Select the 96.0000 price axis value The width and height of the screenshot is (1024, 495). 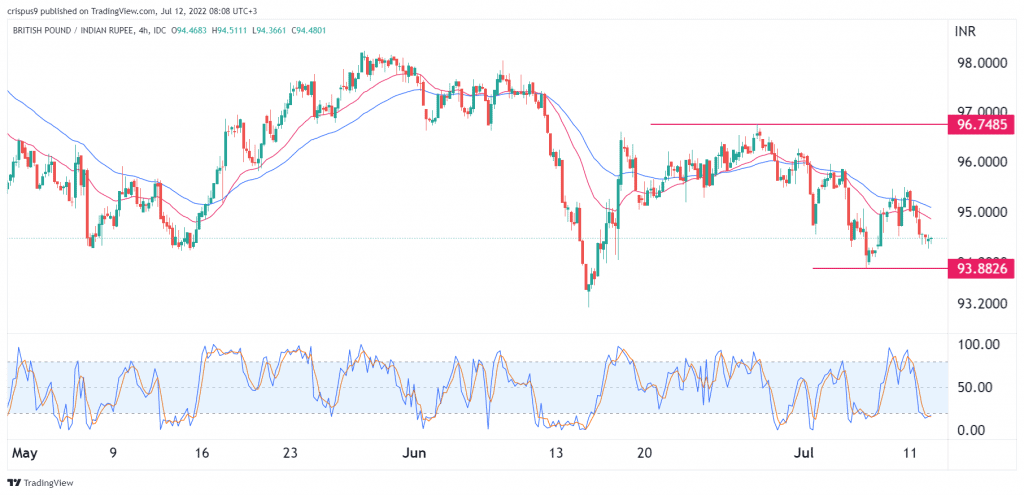coord(982,162)
